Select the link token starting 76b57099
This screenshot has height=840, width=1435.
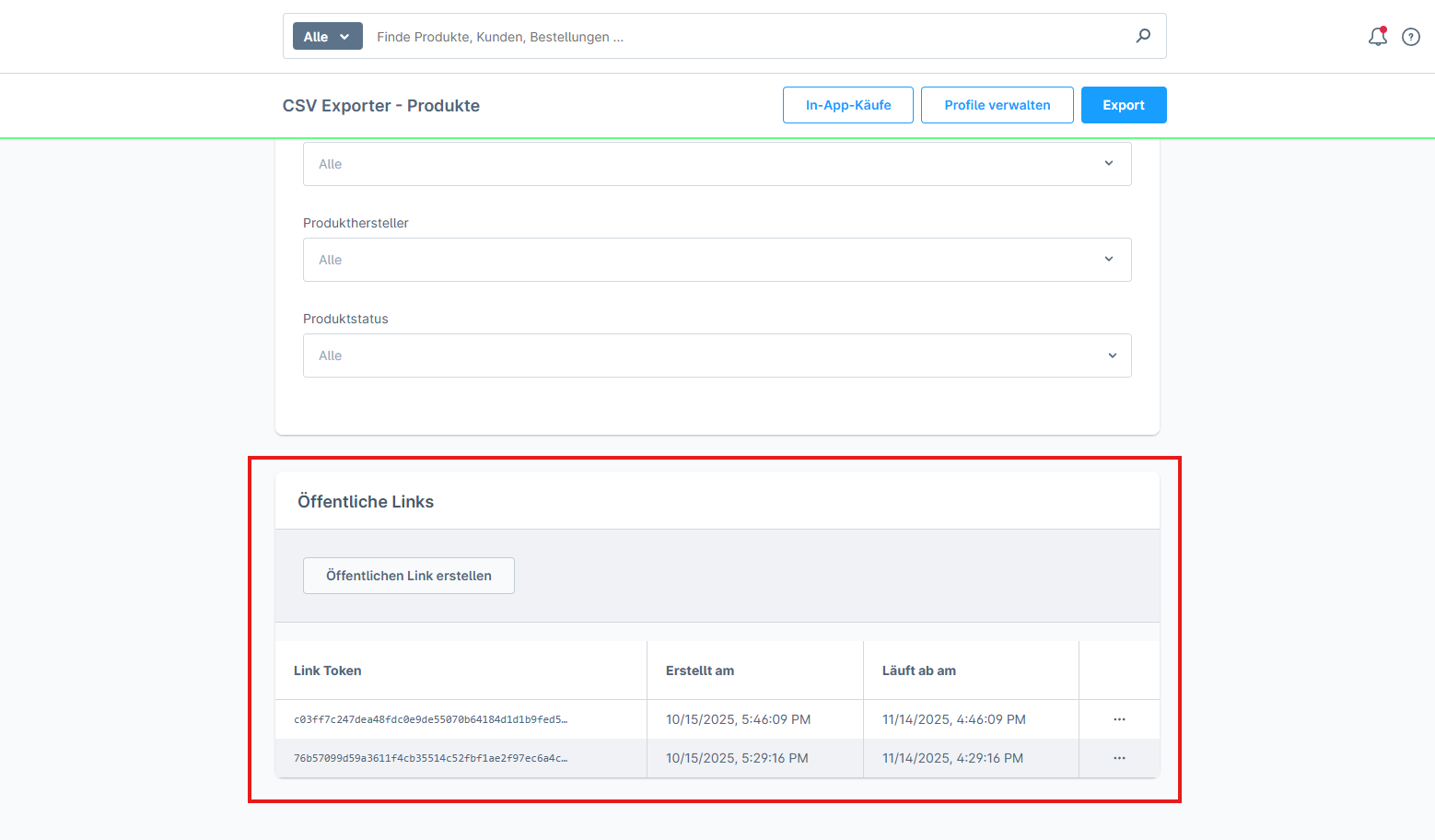430,758
